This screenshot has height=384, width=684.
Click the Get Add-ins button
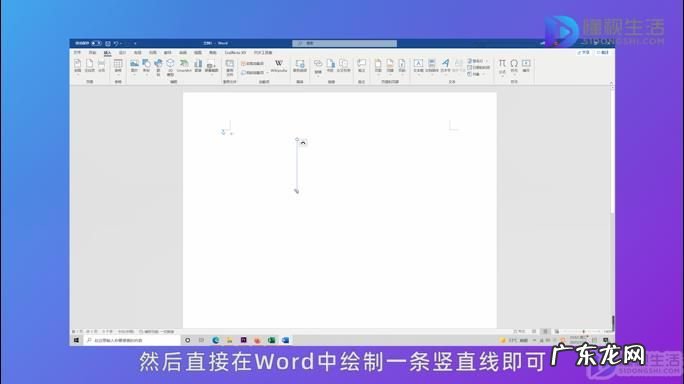[x=253, y=63]
